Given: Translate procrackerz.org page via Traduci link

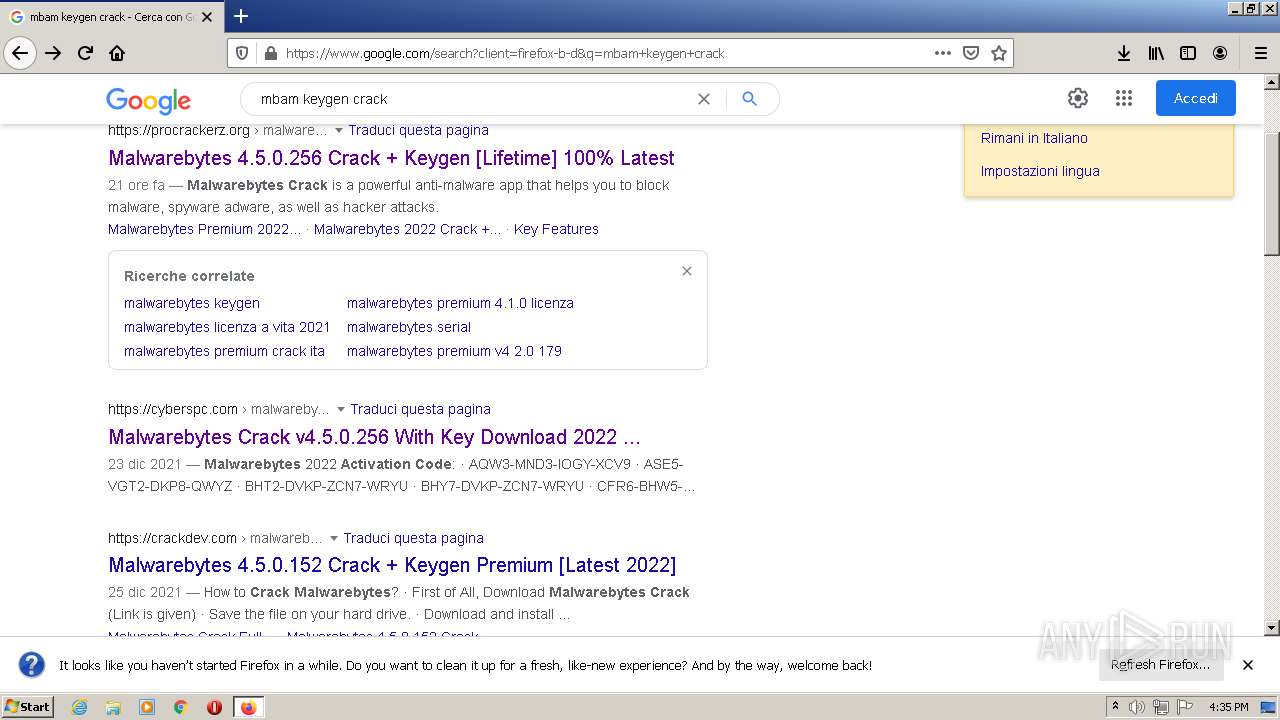Looking at the screenshot, I should click(x=418, y=130).
